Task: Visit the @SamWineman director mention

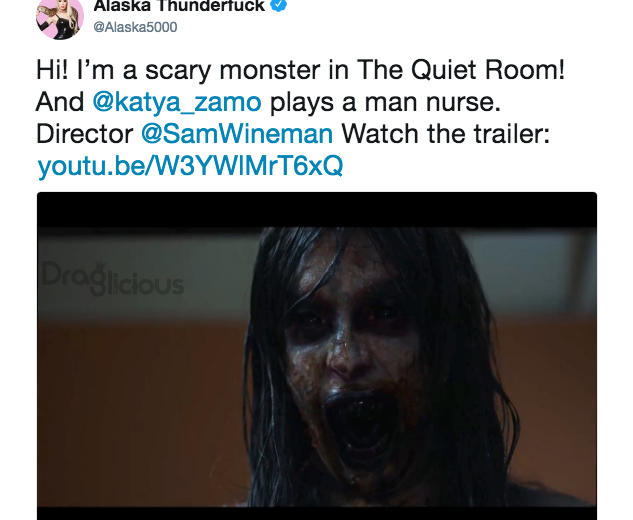Action: [237, 134]
